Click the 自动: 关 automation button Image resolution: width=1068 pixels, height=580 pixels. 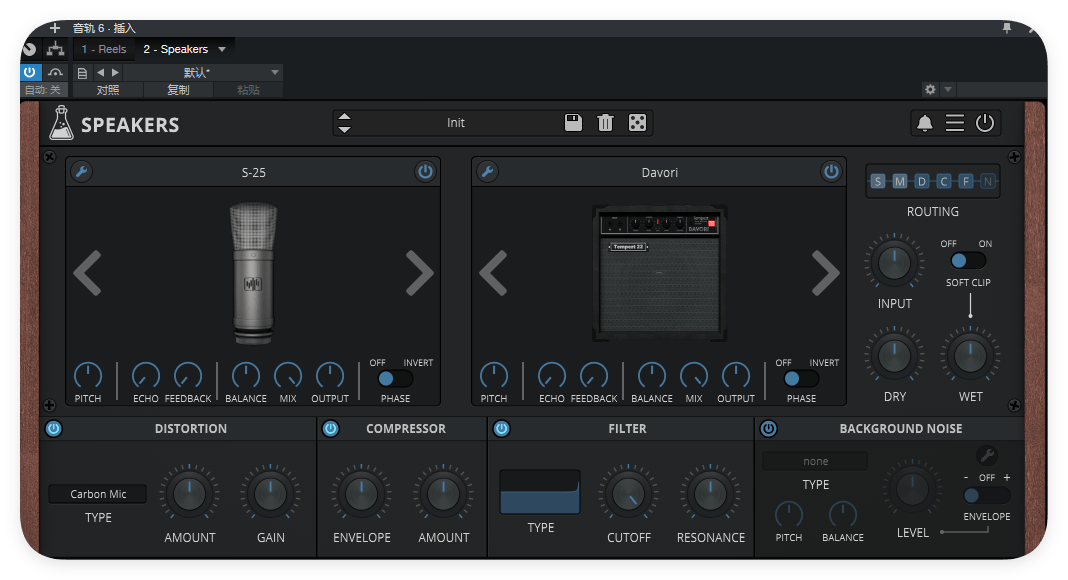43,90
